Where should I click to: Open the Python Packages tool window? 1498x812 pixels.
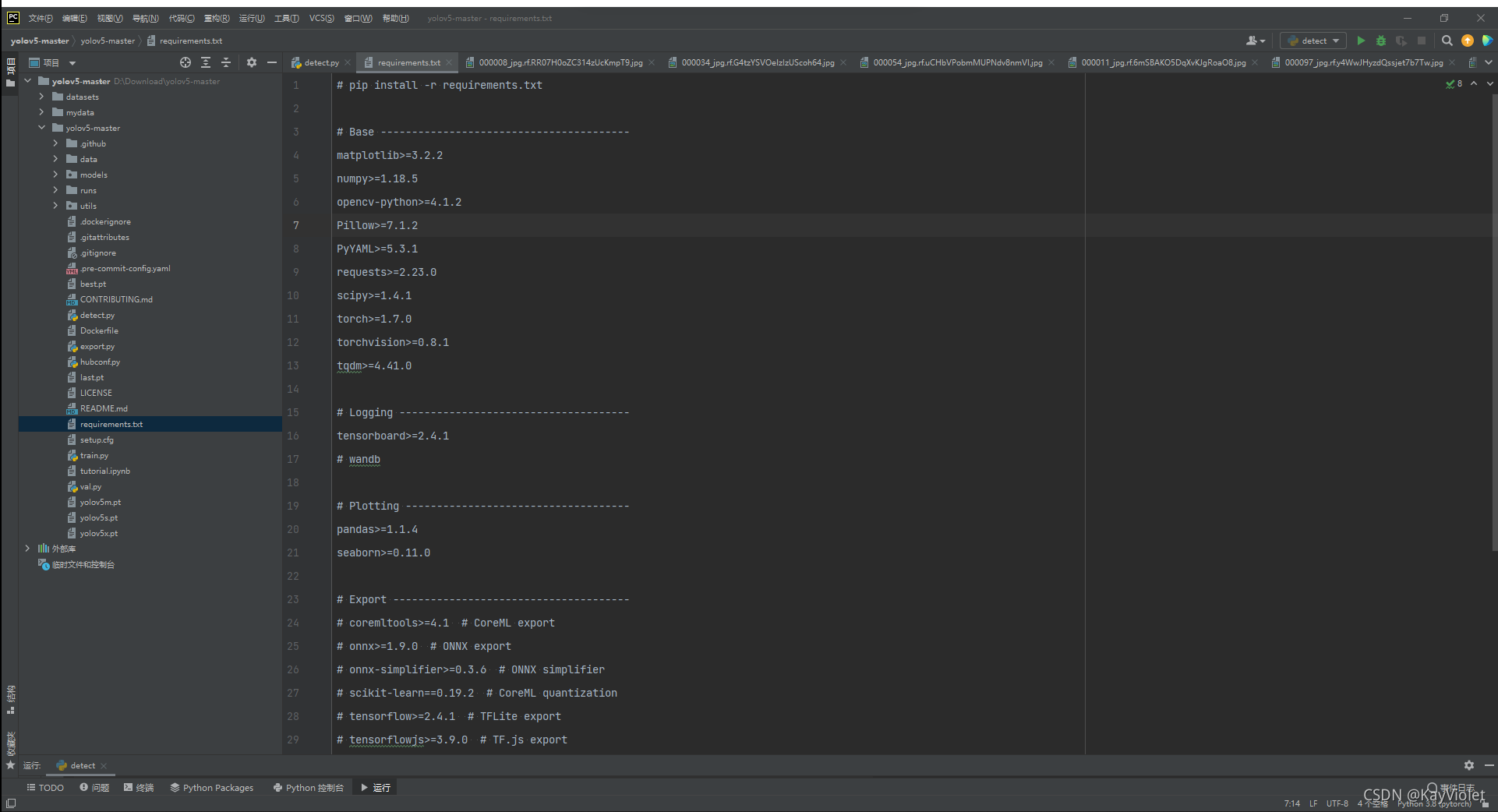(x=212, y=788)
